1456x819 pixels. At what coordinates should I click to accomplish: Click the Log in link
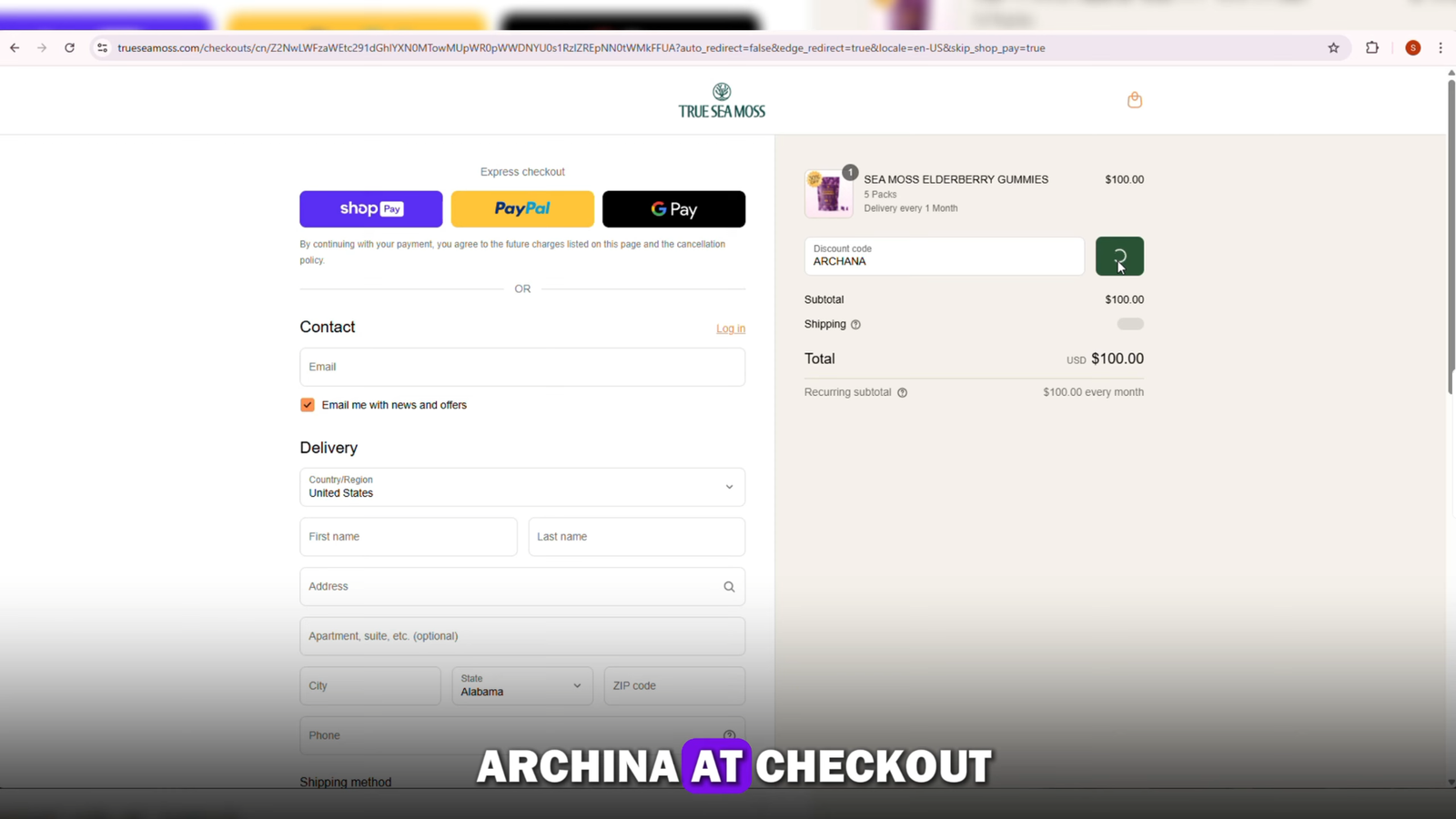[x=731, y=329]
